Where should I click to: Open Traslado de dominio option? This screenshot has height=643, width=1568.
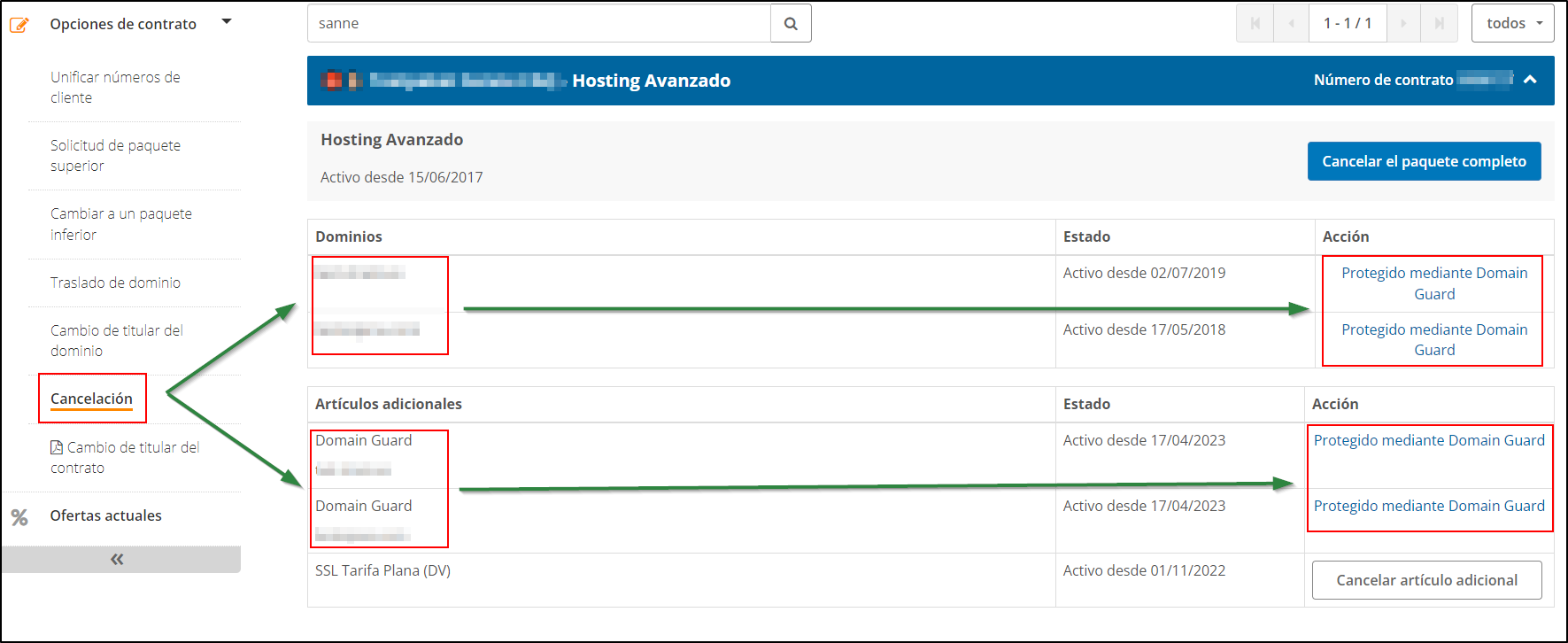(x=115, y=283)
